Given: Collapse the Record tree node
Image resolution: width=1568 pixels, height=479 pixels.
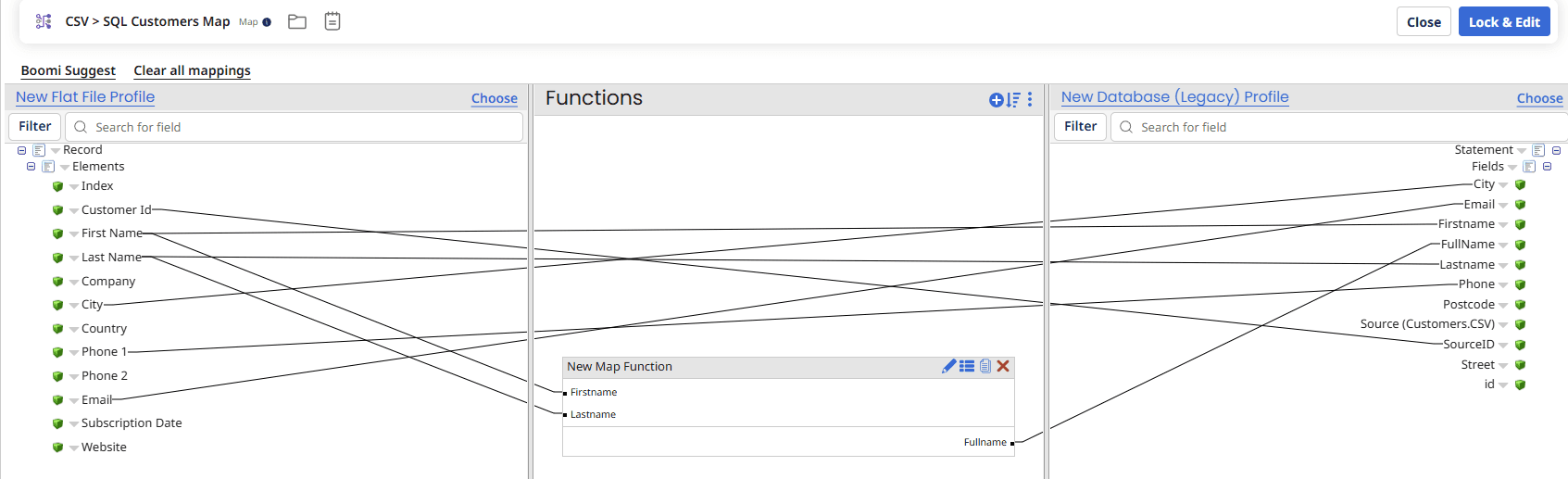Looking at the screenshot, I should (22, 150).
